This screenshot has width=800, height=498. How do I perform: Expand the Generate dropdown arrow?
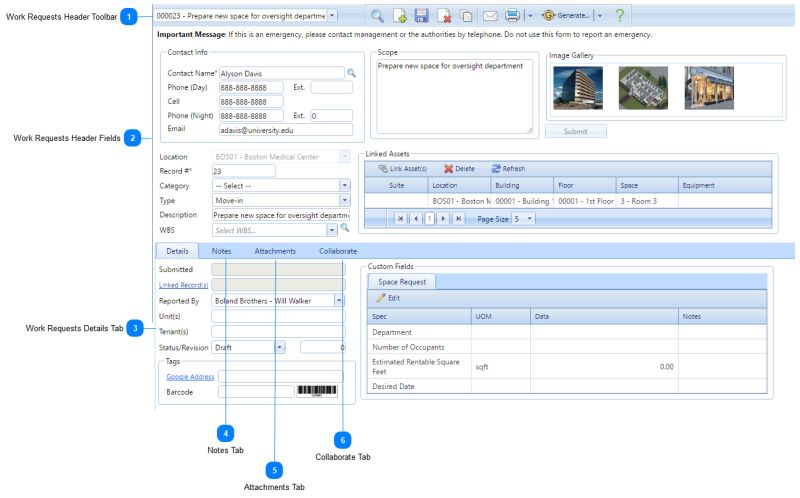[600, 16]
